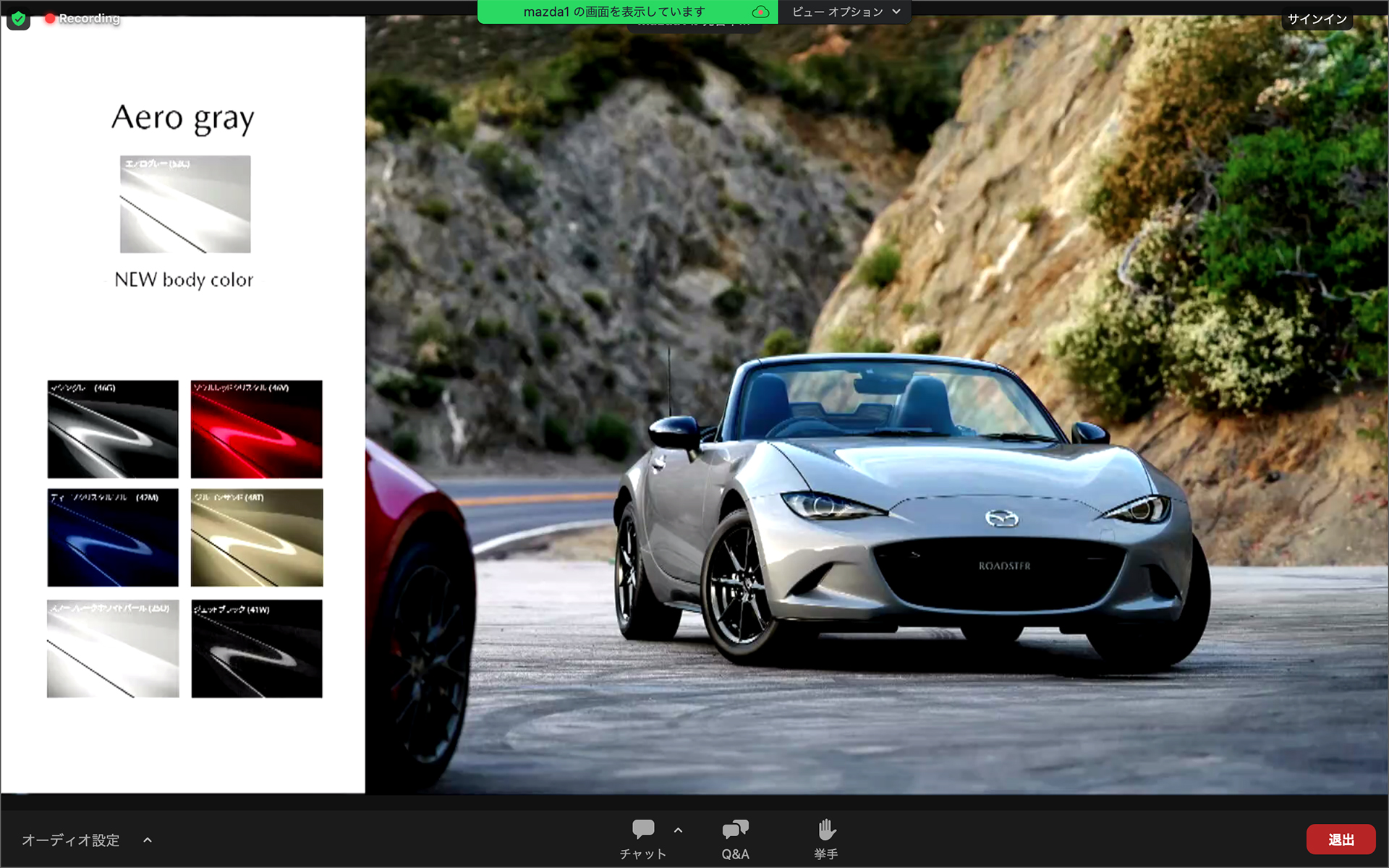Select the jet black 41W swatch
This screenshot has height=868, width=1389.
[x=256, y=649]
